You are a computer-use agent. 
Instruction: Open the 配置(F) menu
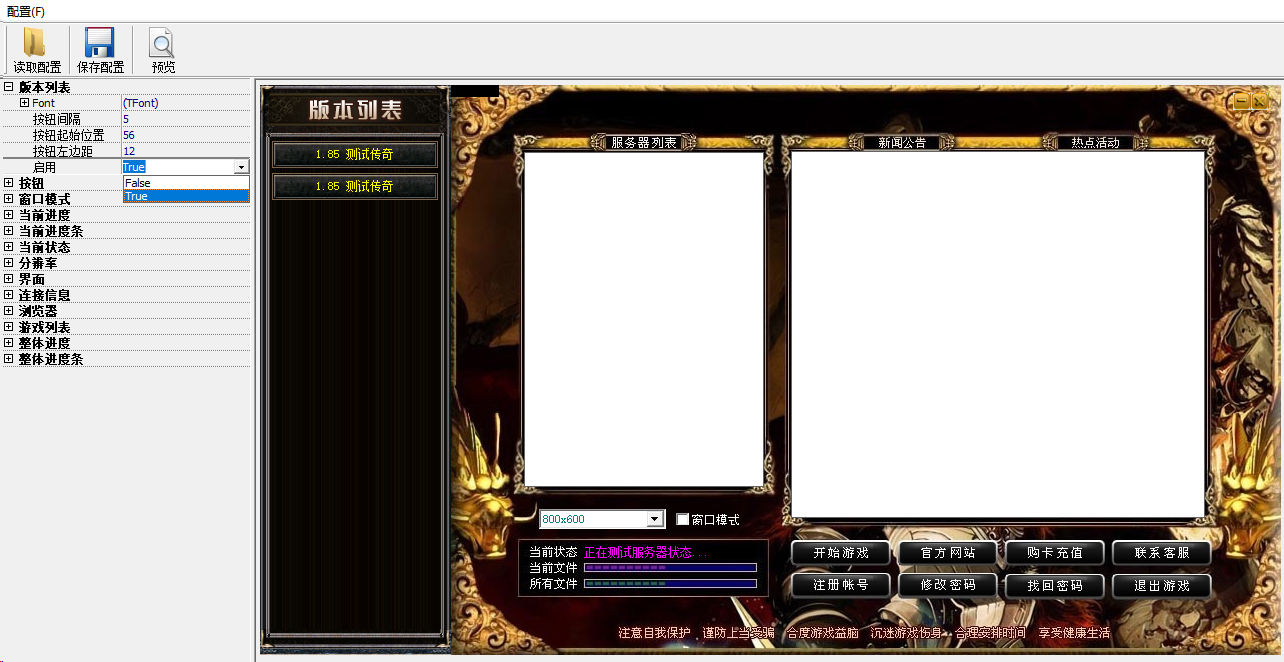pos(26,11)
